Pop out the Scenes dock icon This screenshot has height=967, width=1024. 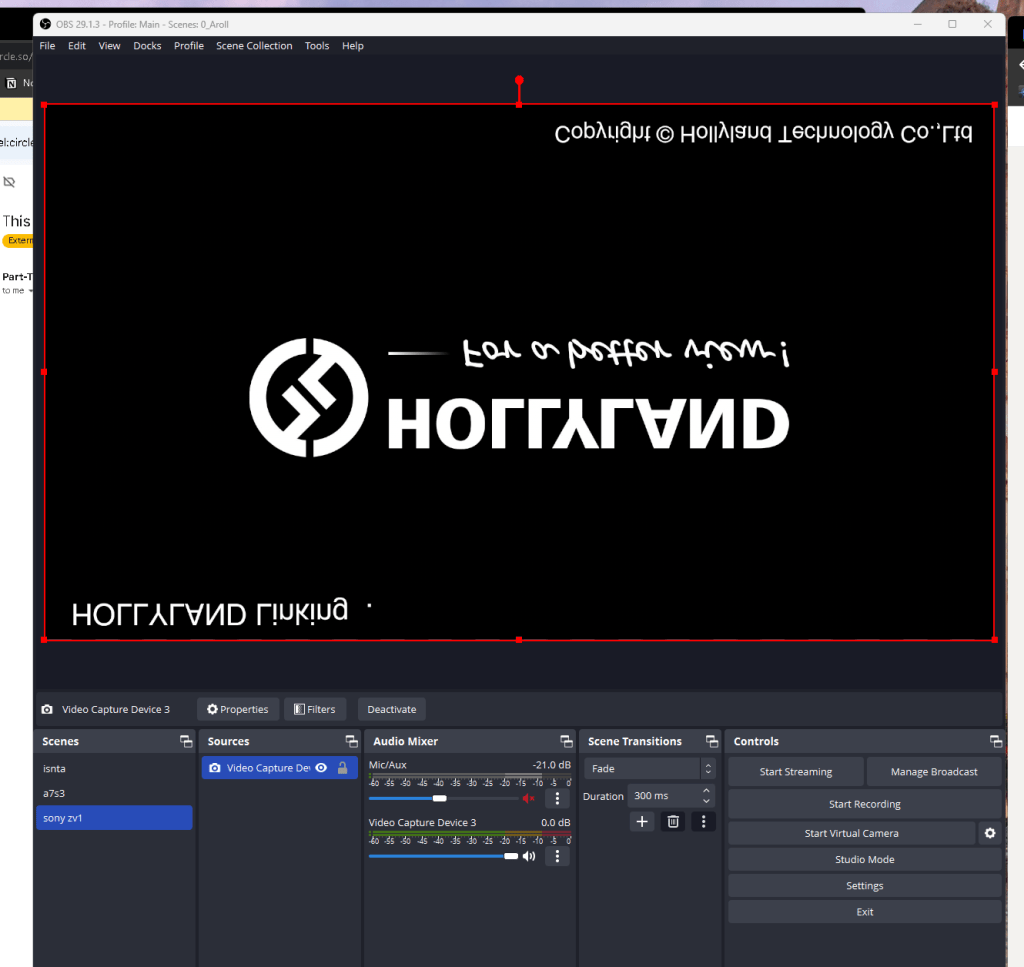tap(186, 741)
